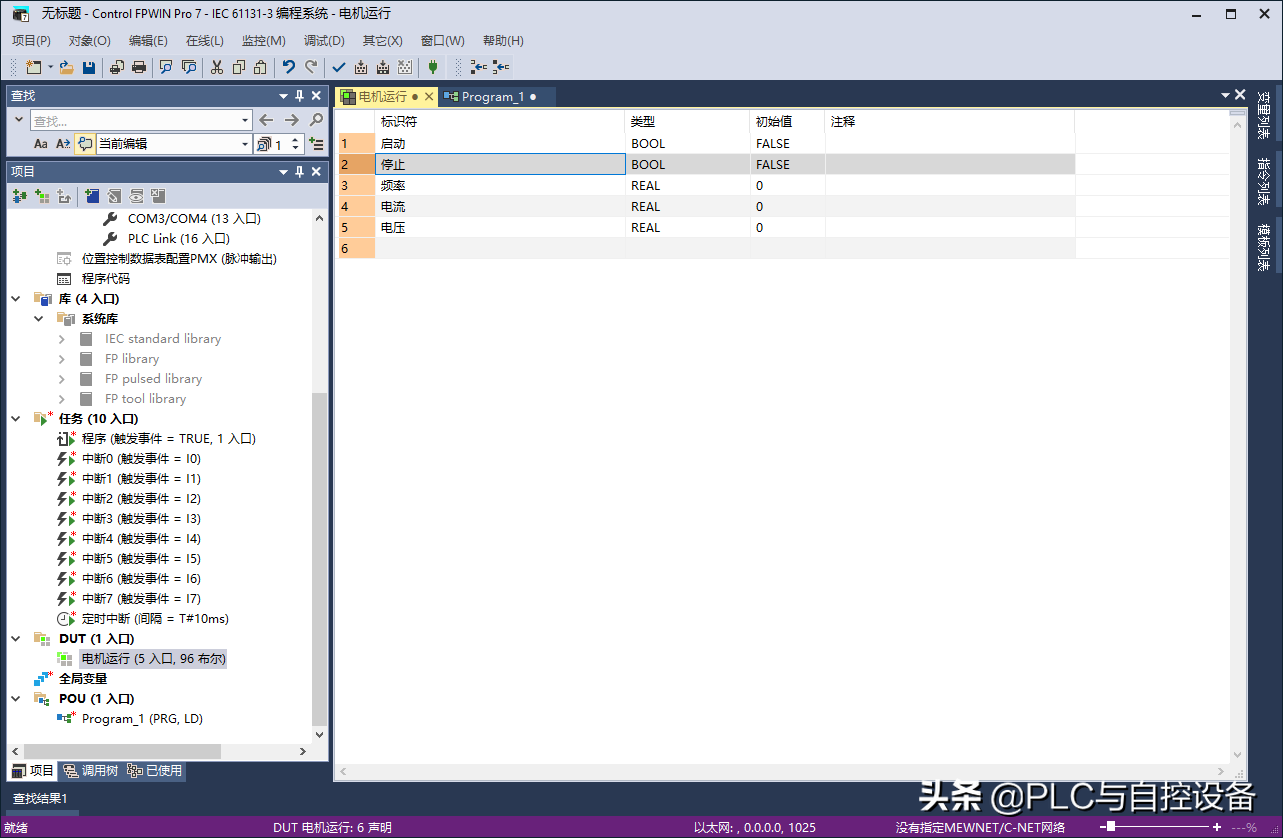Click the zoom slider handle in status bar
This screenshot has width=1283, height=838.
click(x=1111, y=827)
